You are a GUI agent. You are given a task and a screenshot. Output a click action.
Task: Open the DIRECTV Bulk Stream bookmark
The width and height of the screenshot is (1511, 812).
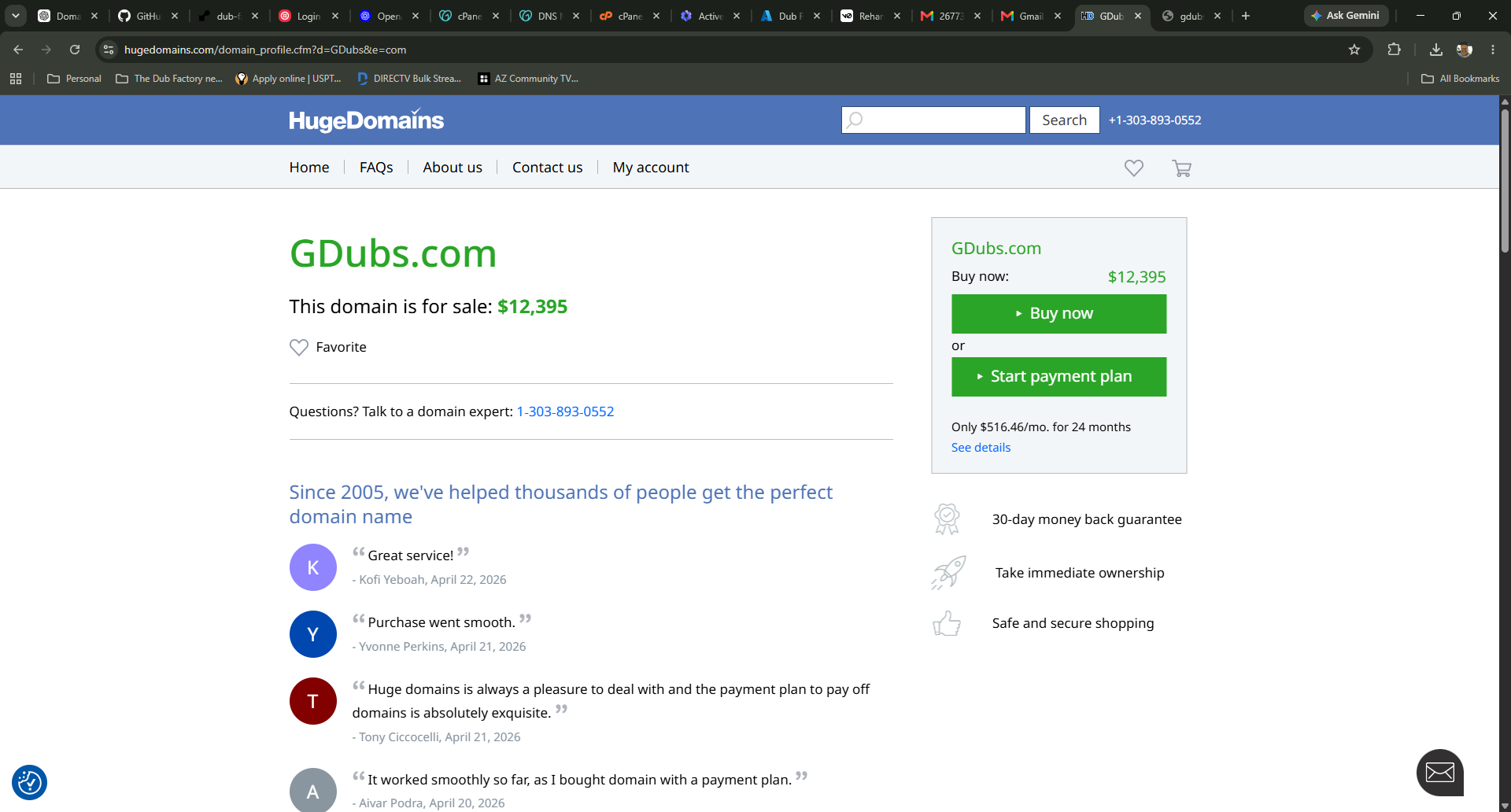pyautogui.click(x=409, y=79)
